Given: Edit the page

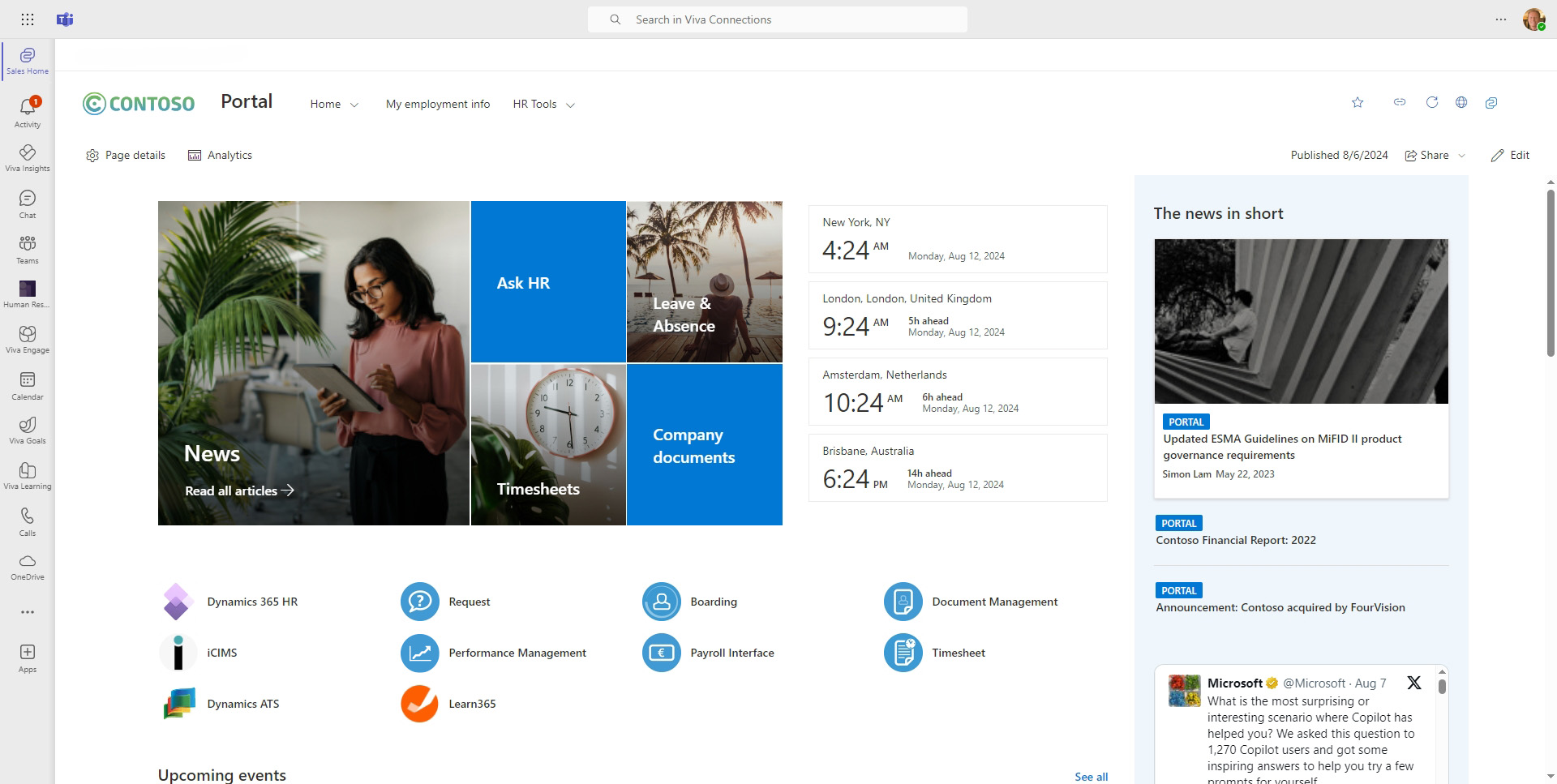Looking at the screenshot, I should pos(1510,155).
